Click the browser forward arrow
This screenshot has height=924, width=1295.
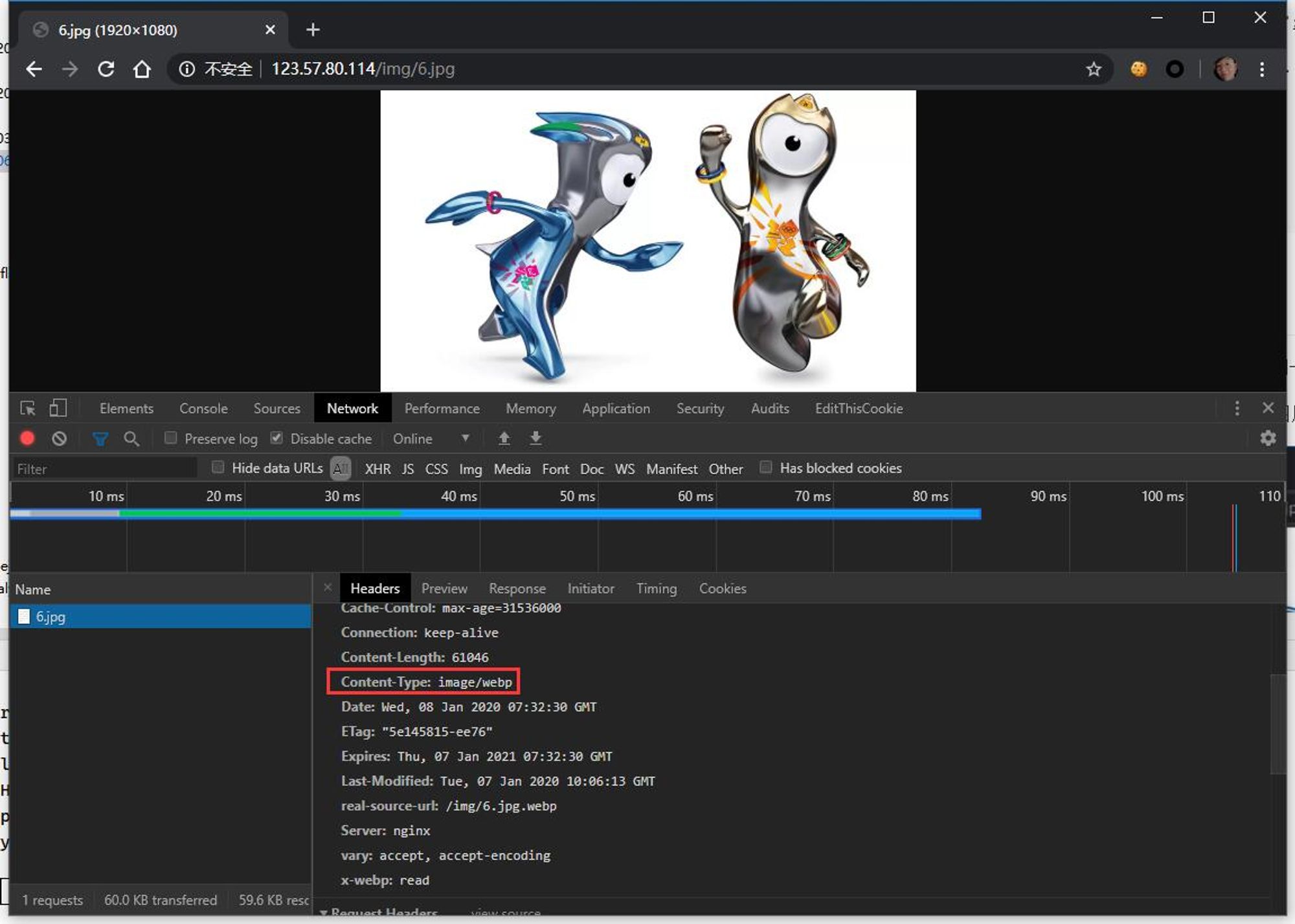pyautogui.click(x=69, y=69)
